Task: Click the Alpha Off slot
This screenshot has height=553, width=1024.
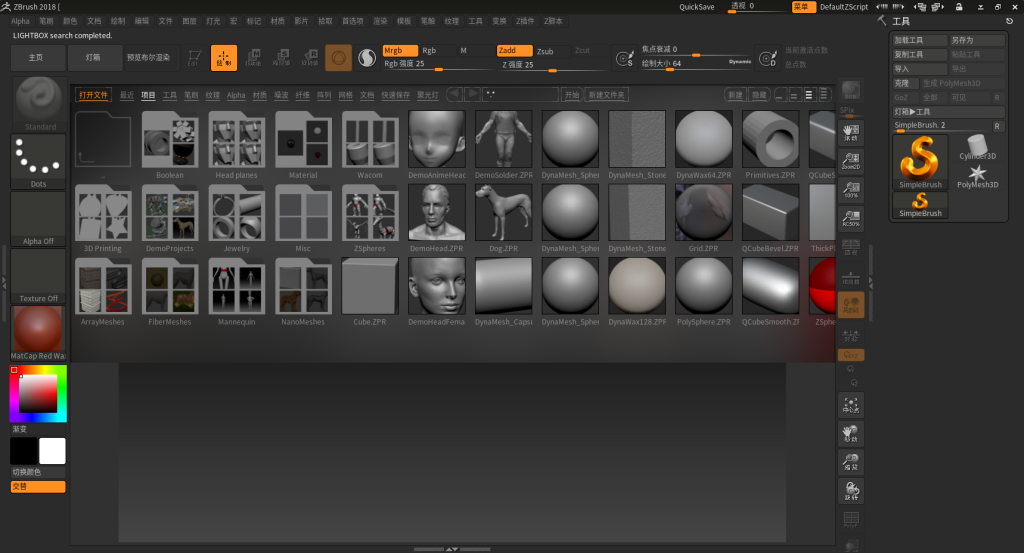Action: point(38,215)
